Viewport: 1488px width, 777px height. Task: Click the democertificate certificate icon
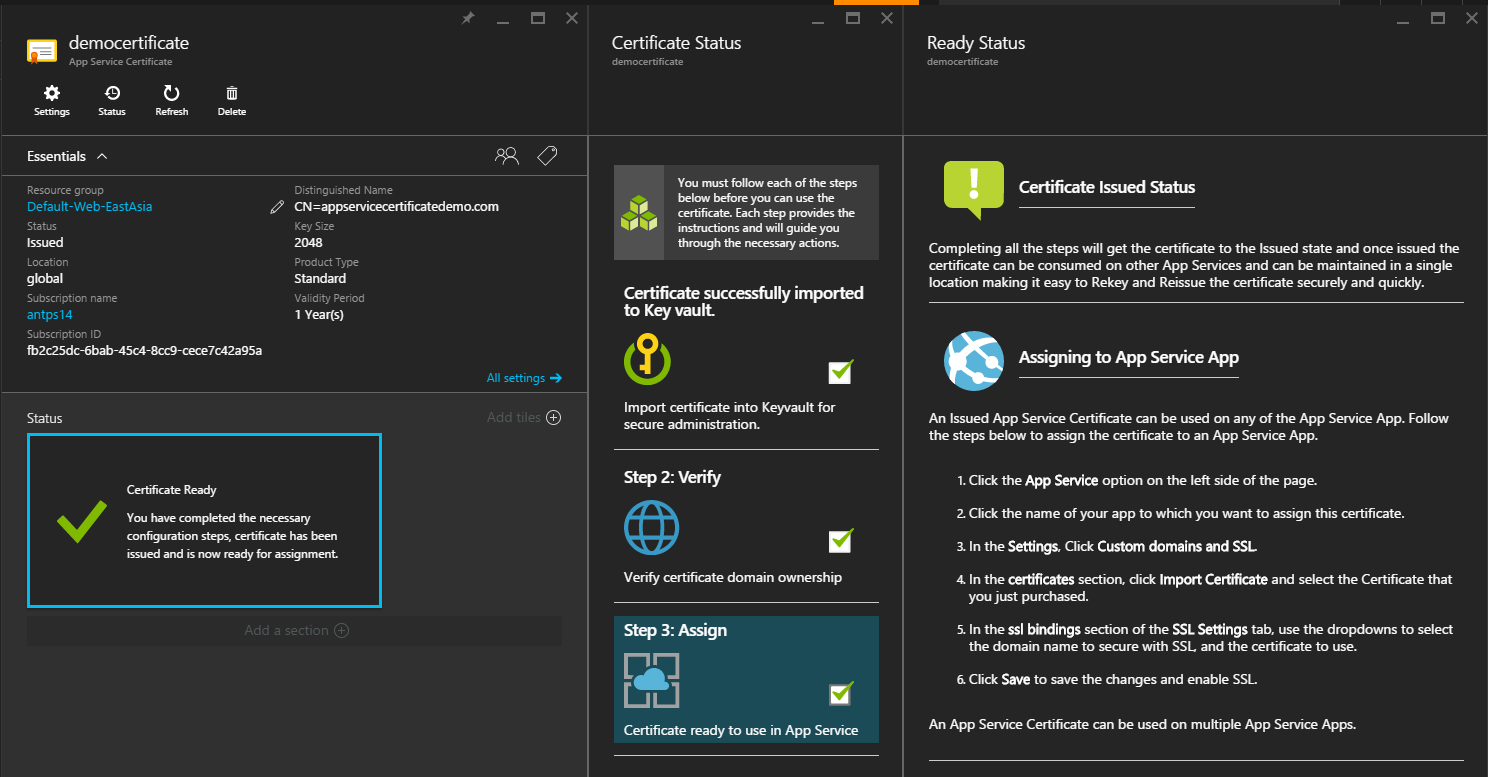42,52
